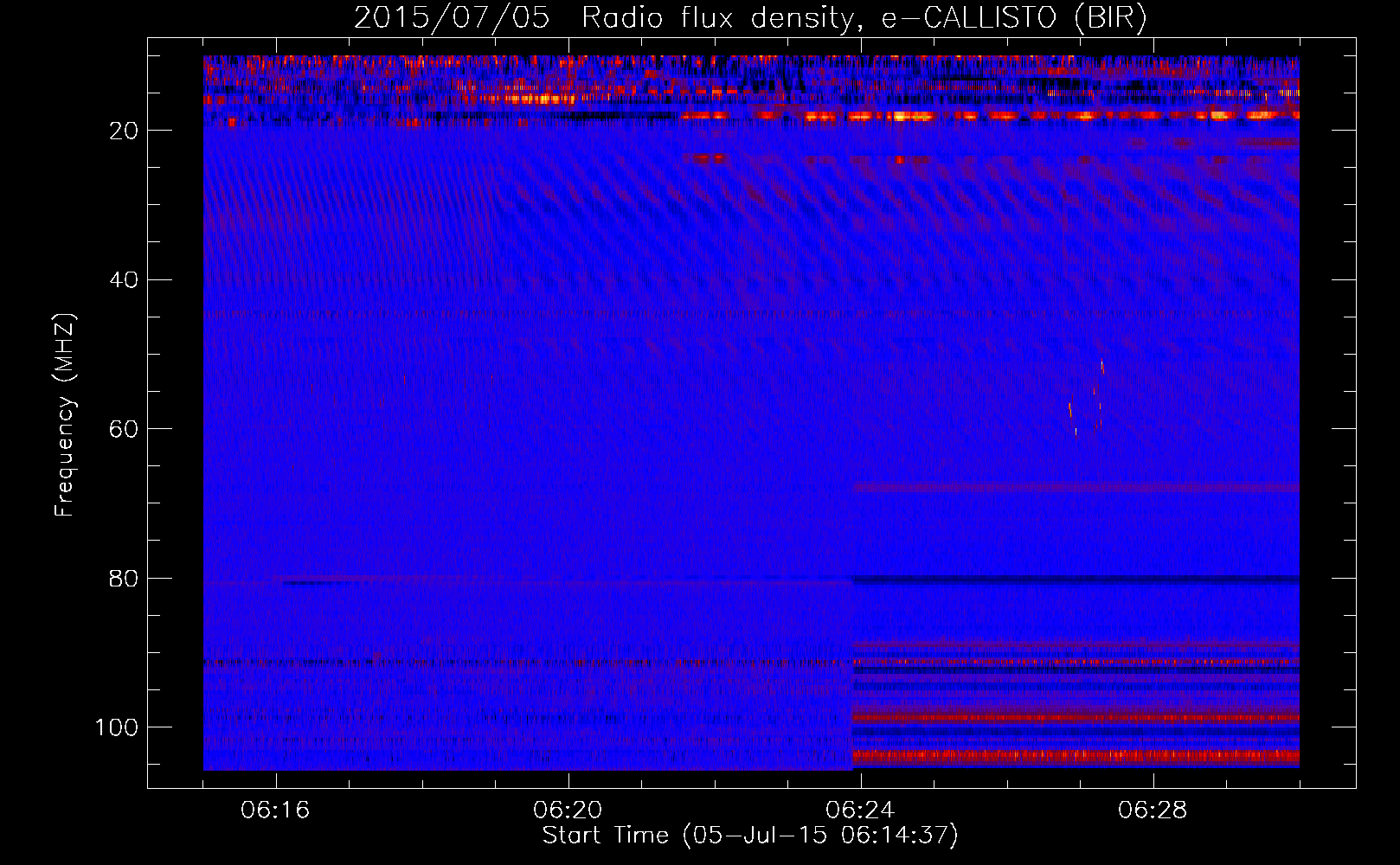1400x865 pixels.
Task: Select the 60 MHz frequency tick label
Action: [x=125, y=430]
